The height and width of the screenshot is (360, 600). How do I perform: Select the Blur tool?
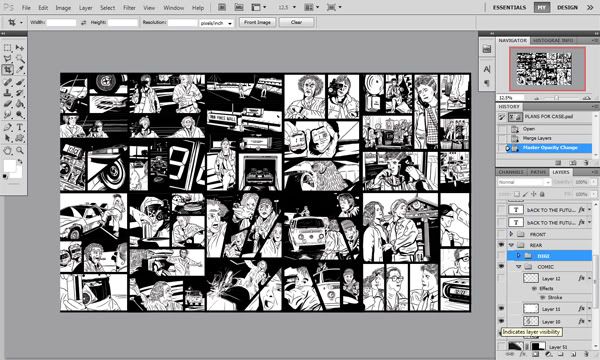pyautogui.click(x=8, y=114)
